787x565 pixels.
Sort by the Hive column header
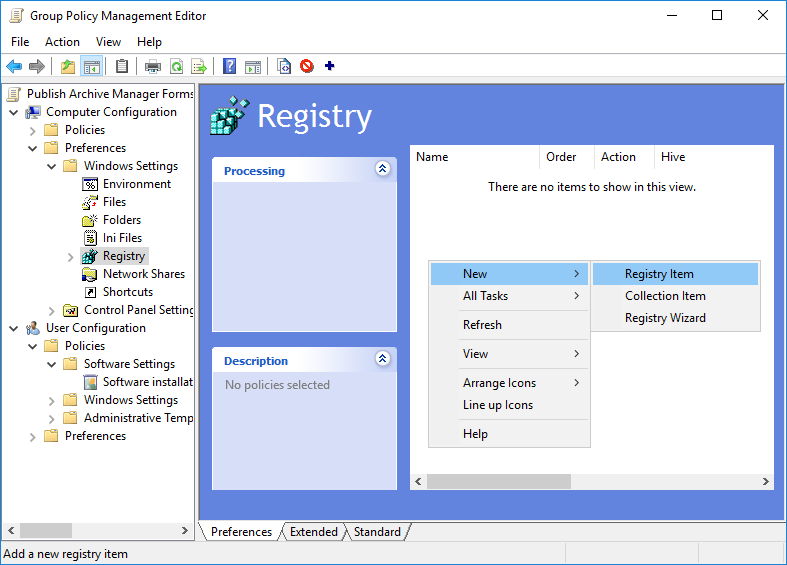coord(713,157)
